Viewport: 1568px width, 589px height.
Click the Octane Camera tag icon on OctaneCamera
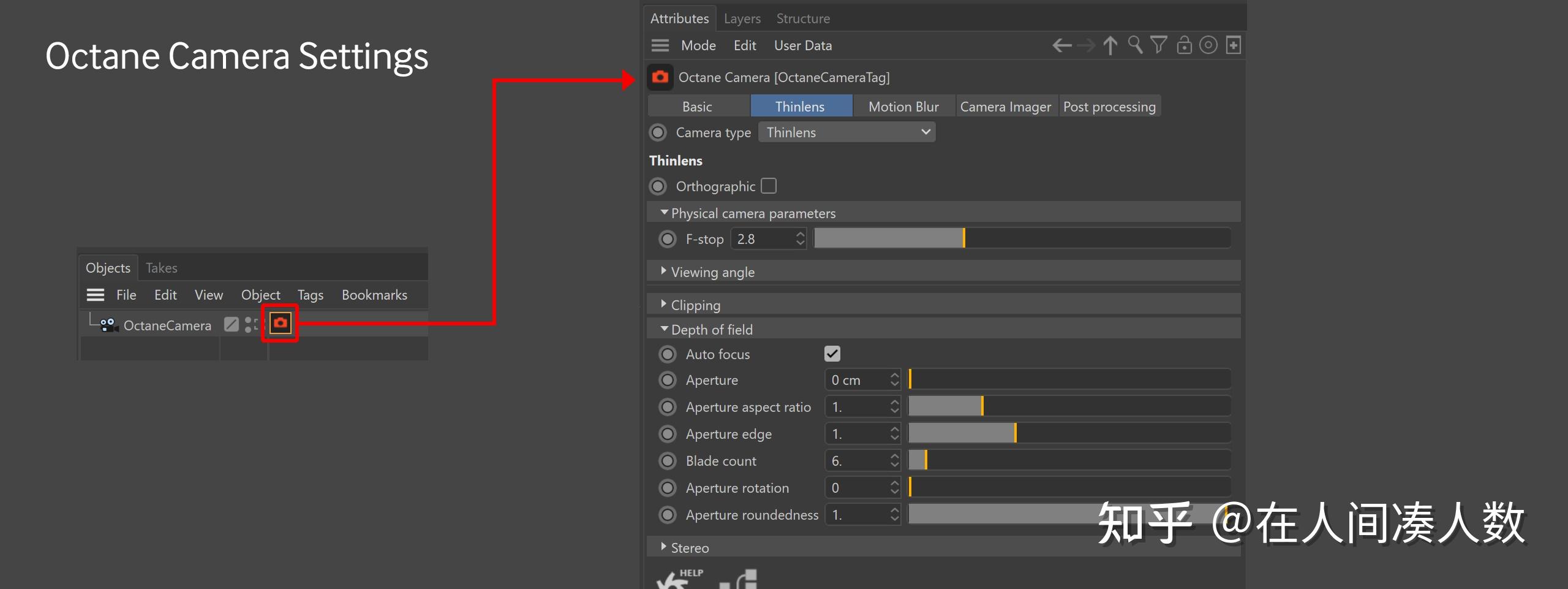(x=281, y=322)
